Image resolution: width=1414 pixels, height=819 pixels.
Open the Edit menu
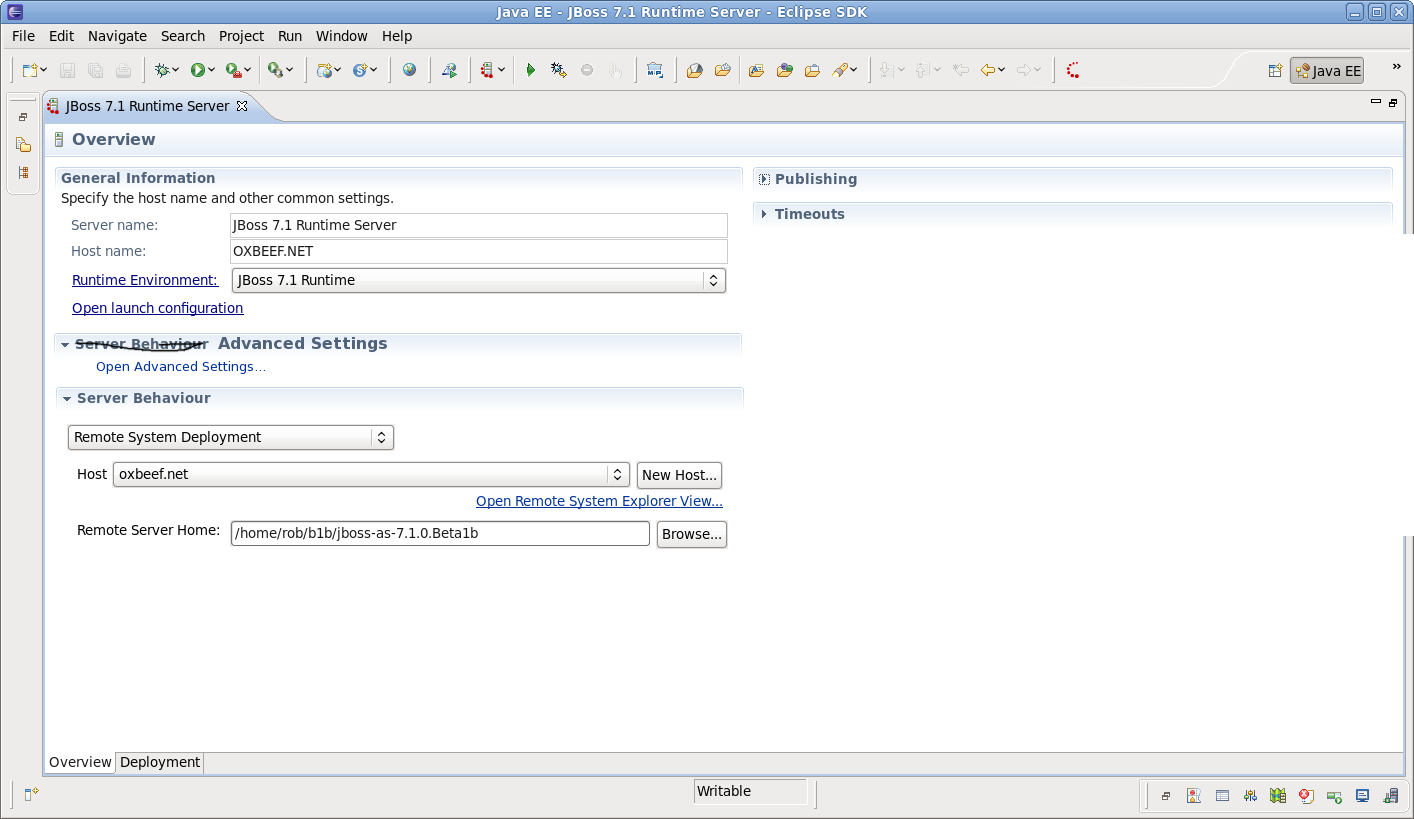[61, 36]
